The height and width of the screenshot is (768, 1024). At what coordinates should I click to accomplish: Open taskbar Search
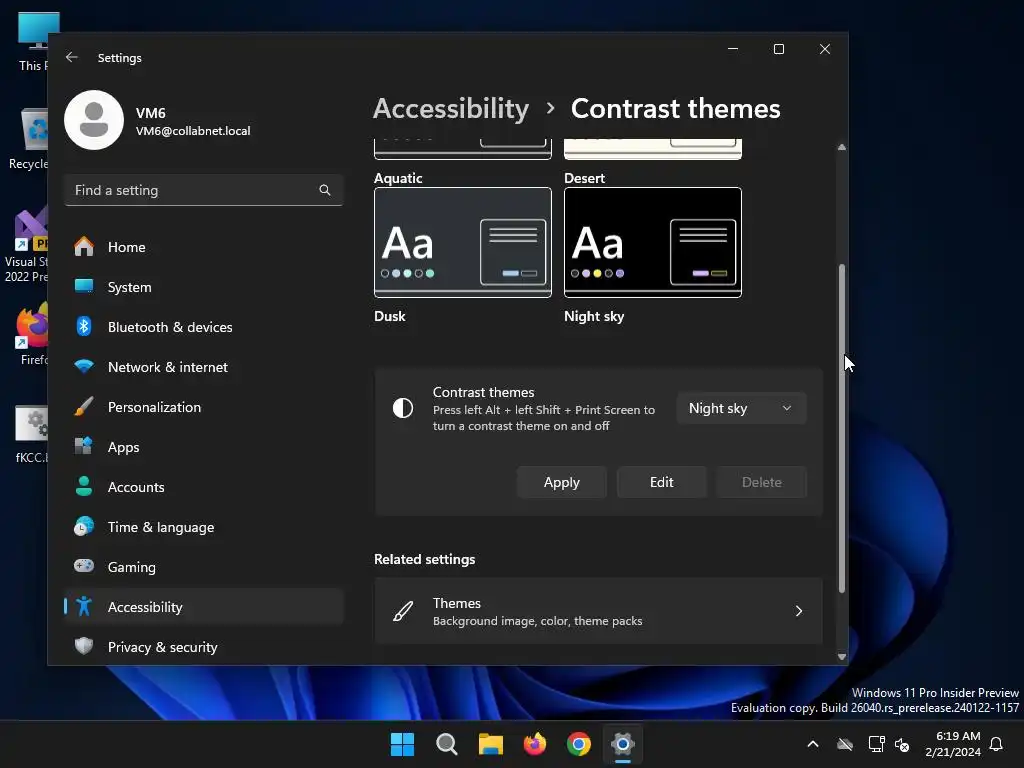point(447,744)
